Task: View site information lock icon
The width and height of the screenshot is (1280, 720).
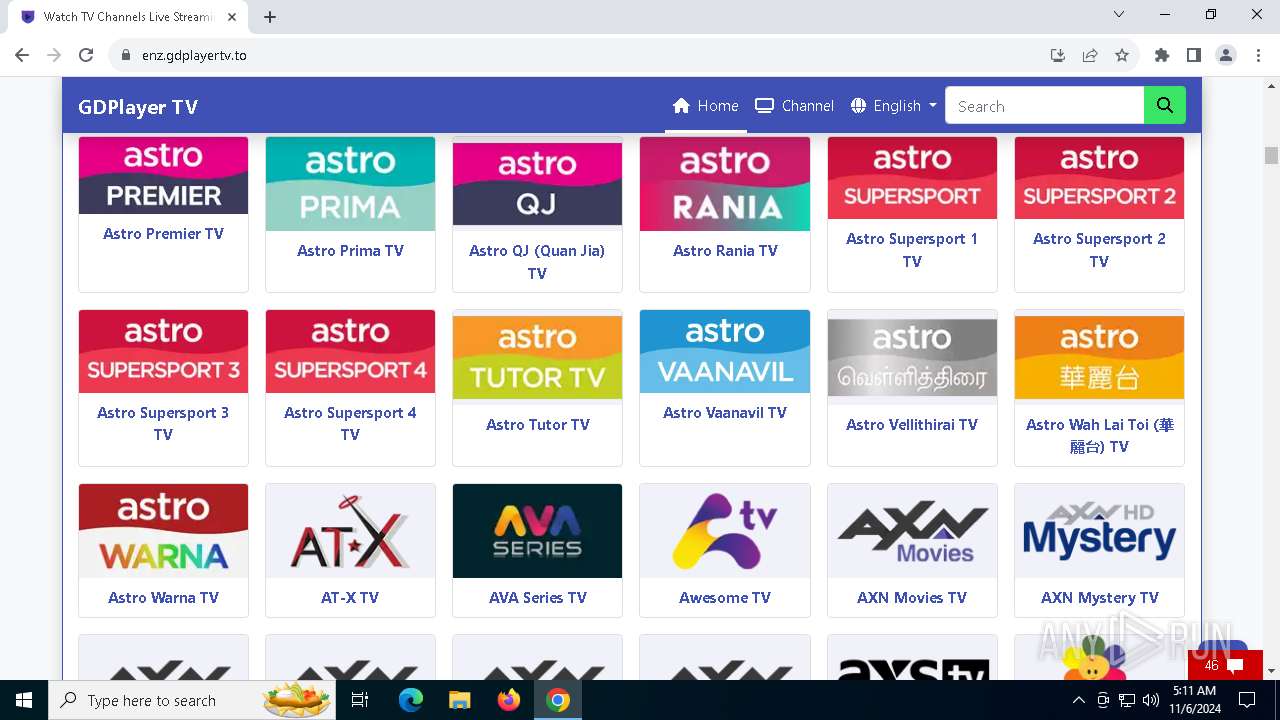Action: click(126, 55)
